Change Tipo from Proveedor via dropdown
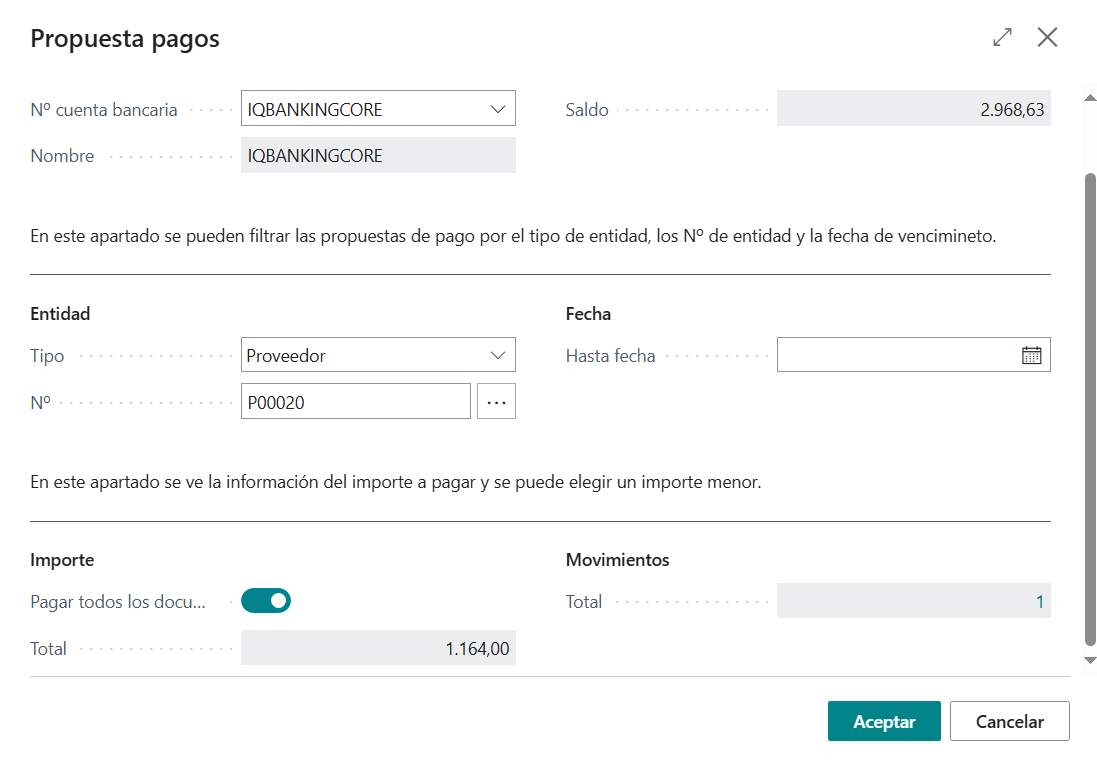This screenshot has width=1097, height=768. pyautogui.click(x=498, y=354)
